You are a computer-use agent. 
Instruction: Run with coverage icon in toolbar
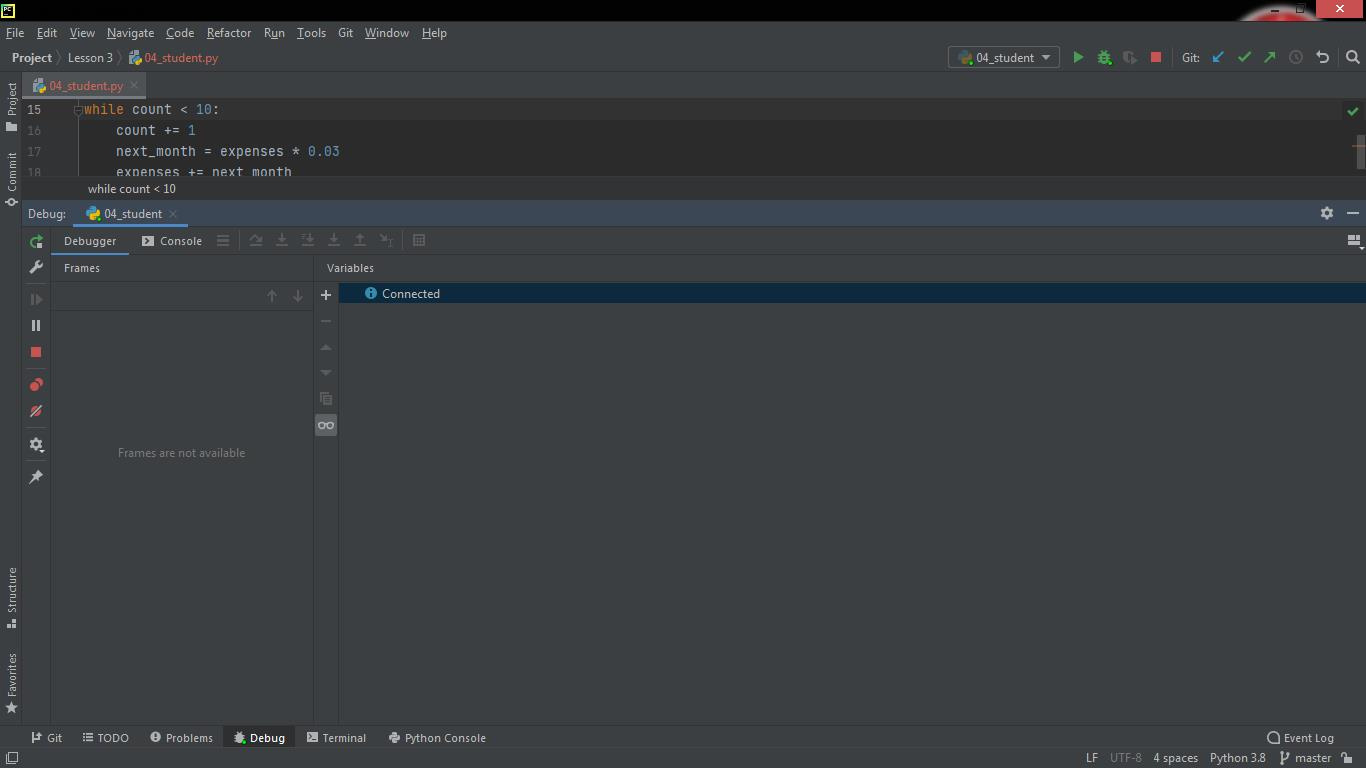[1130, 58]
